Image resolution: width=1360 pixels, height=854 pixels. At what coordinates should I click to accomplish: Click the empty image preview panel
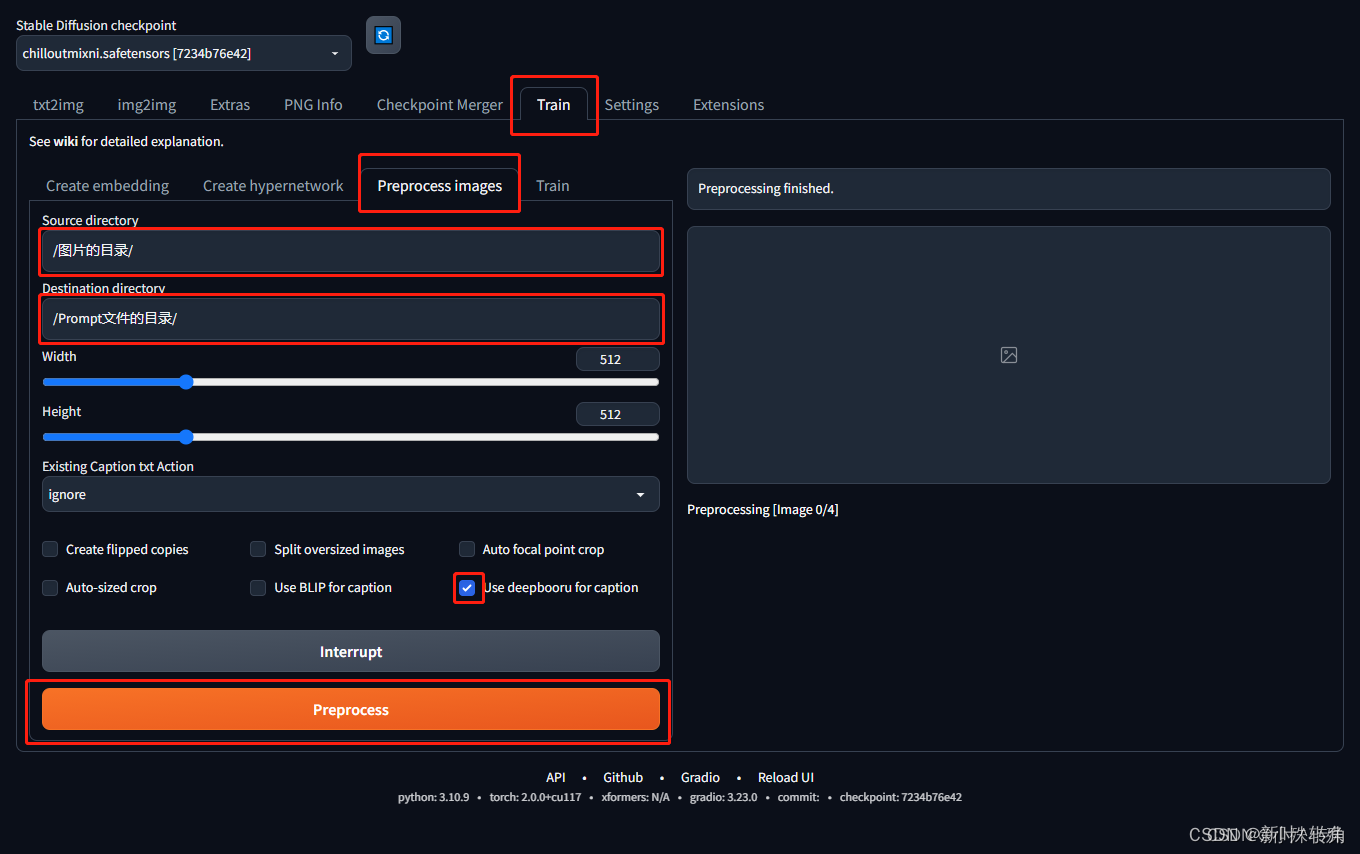pyautogui.click(x=1009, y=355)
